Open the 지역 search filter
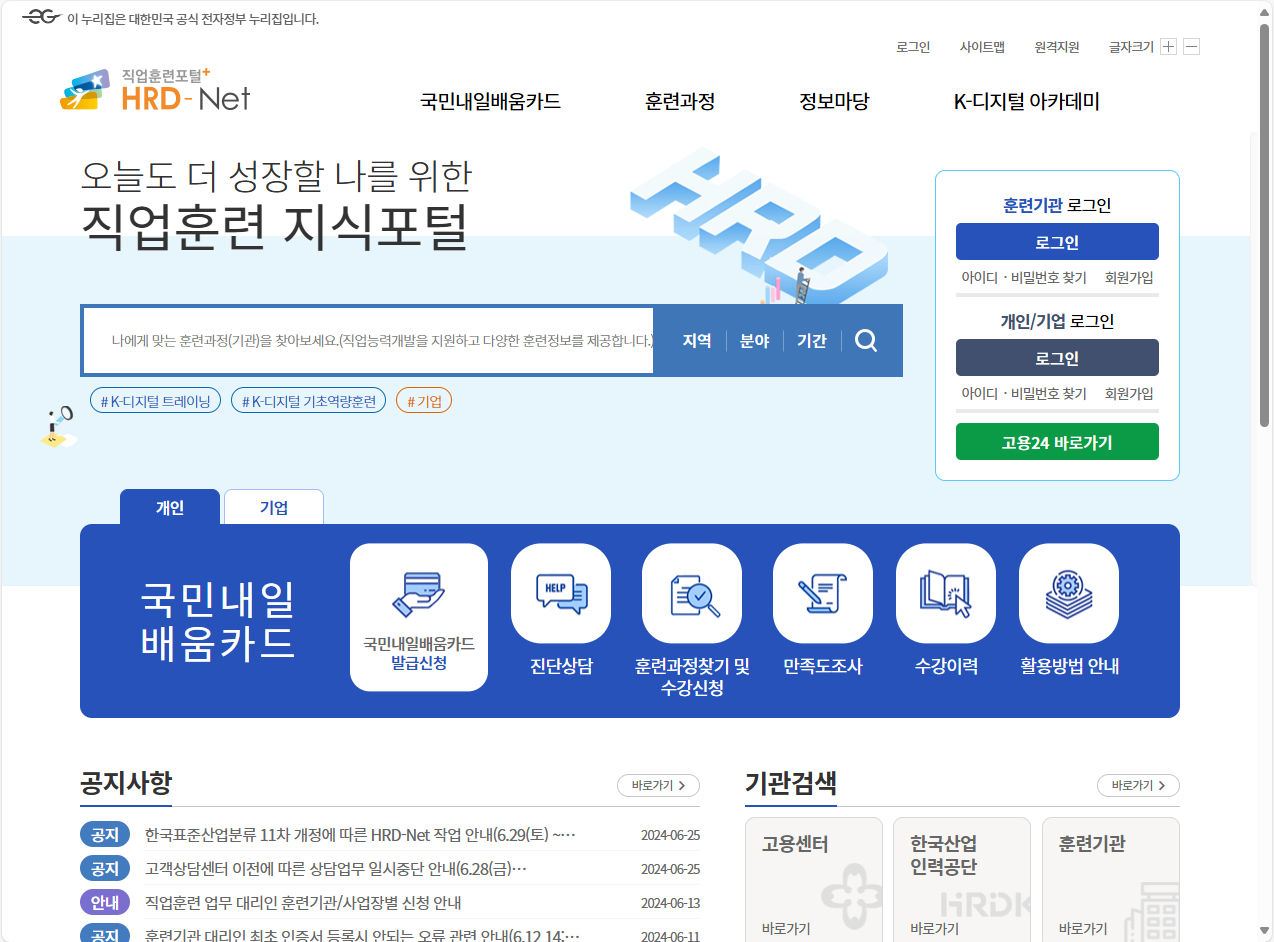The image size is (1274, 942). coord(697,341)
